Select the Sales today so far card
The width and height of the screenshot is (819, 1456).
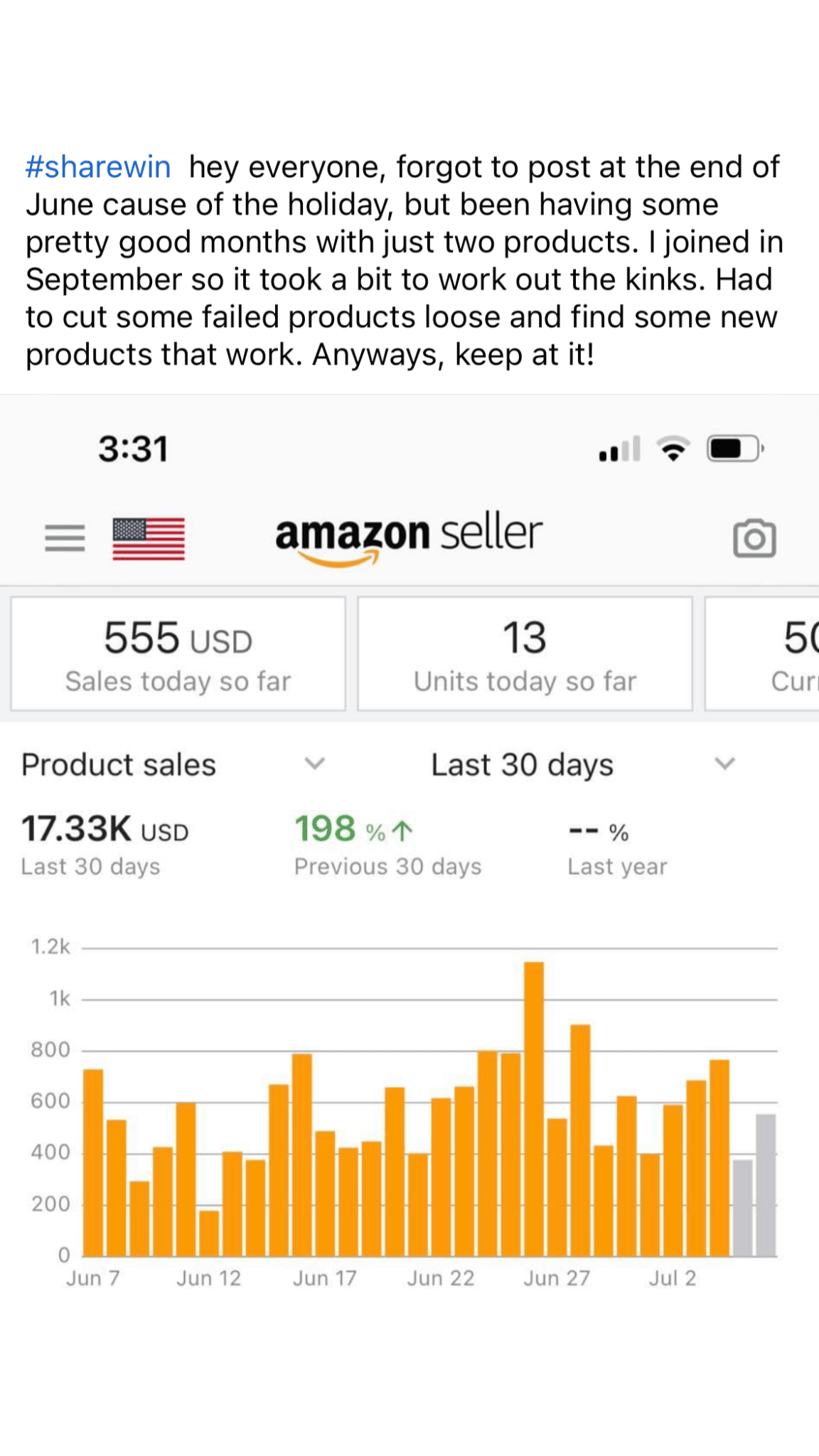tap(178, 653)
